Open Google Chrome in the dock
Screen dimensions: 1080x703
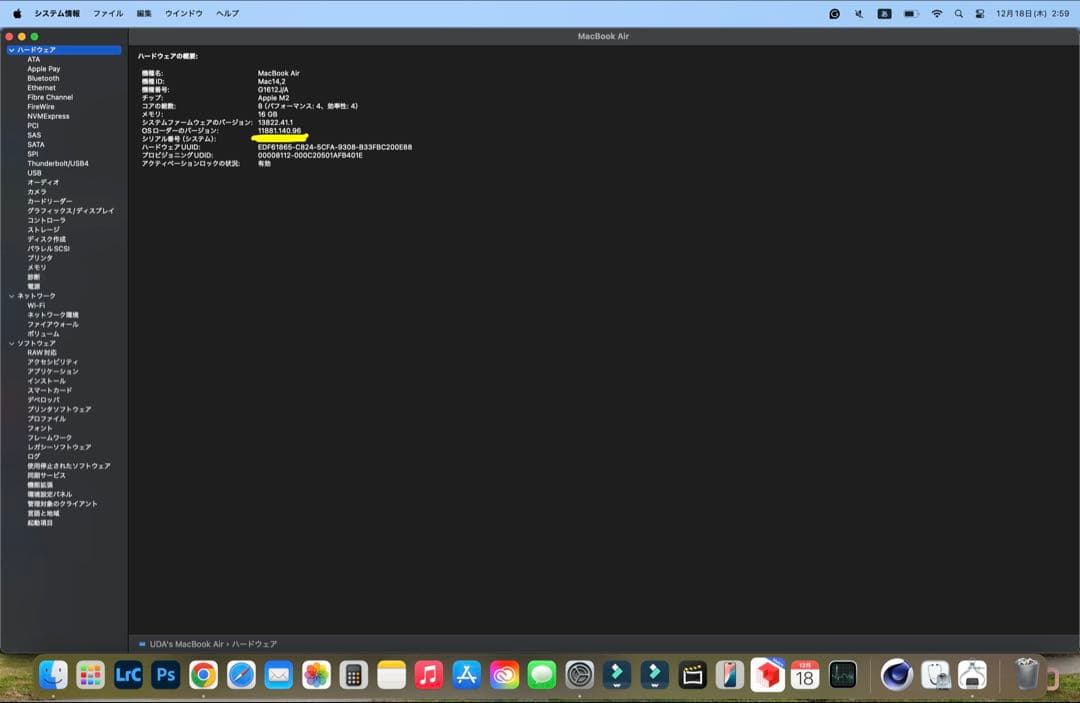204,675
